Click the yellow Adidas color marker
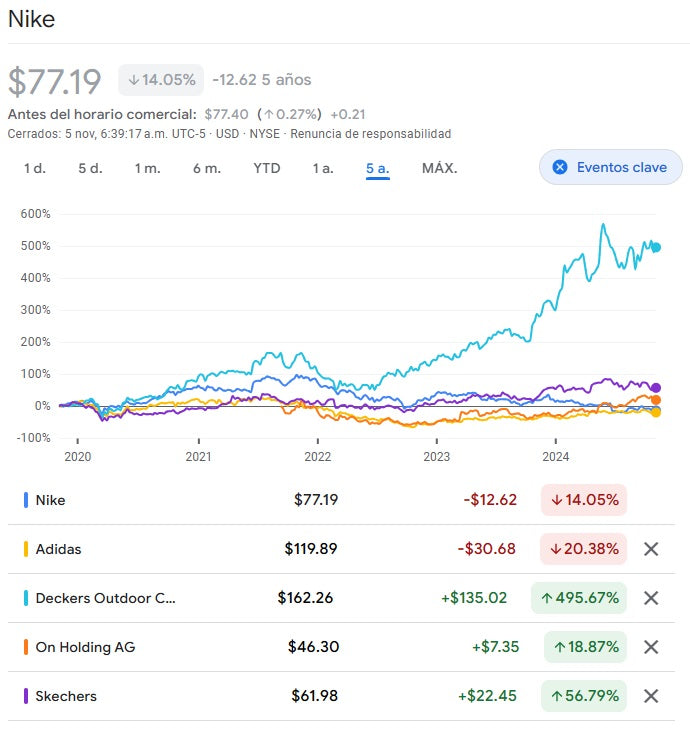The width and height of the screenshot is (690, 736). tap(26, 549)
